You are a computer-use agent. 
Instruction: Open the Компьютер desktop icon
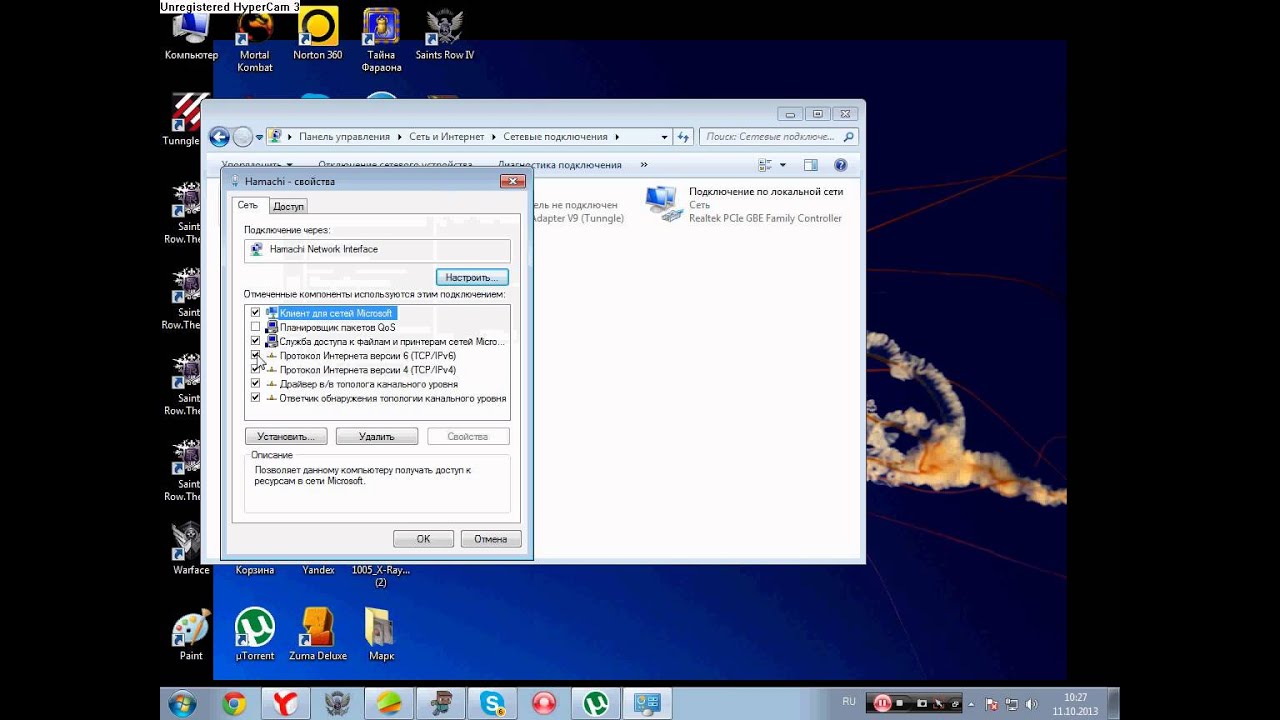click(190, 36)
